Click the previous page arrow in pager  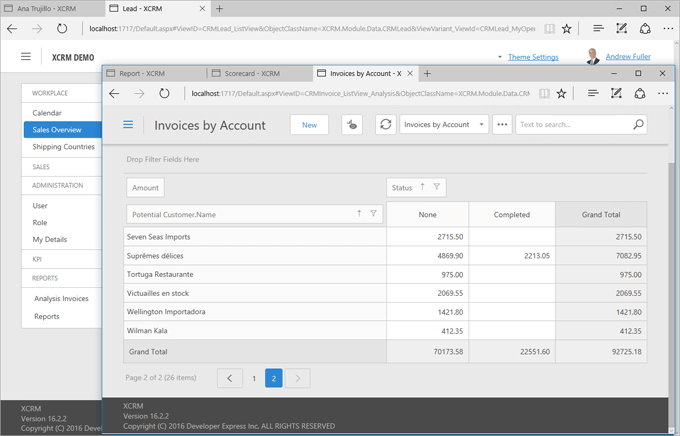(230, 378)
